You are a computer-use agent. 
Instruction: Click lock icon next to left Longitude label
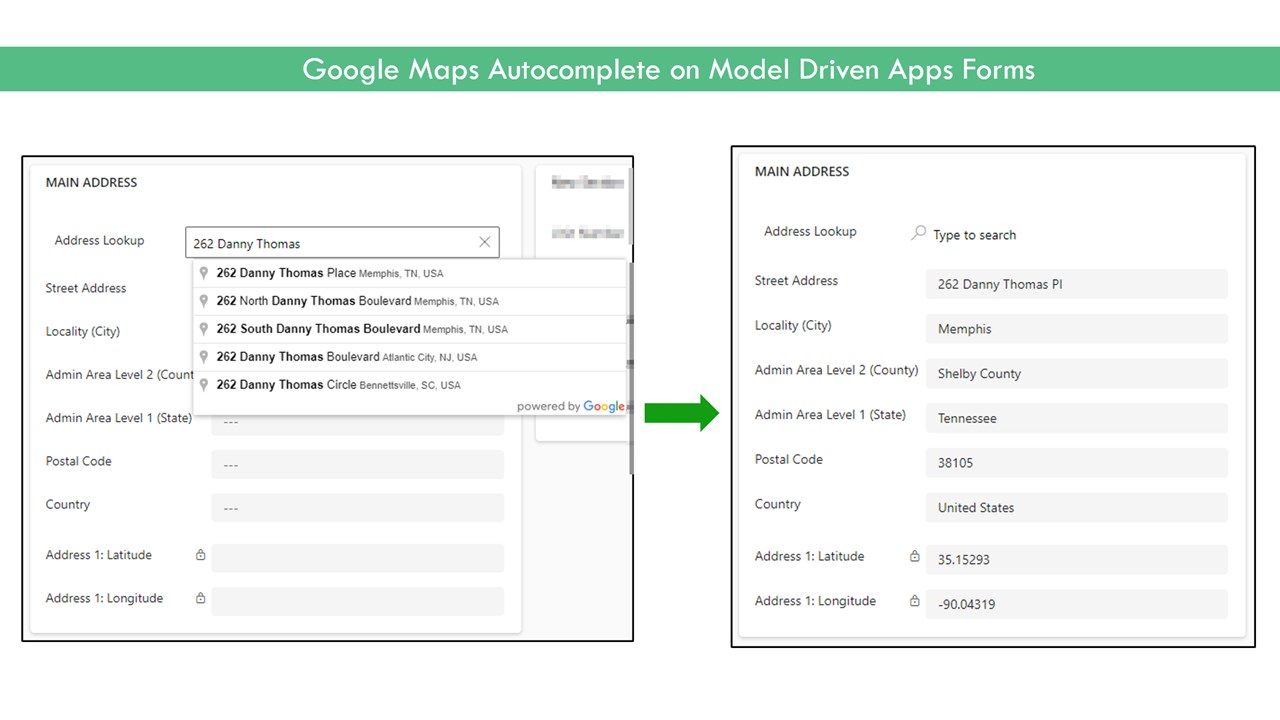pyautogui.click(x=200, y=598)
